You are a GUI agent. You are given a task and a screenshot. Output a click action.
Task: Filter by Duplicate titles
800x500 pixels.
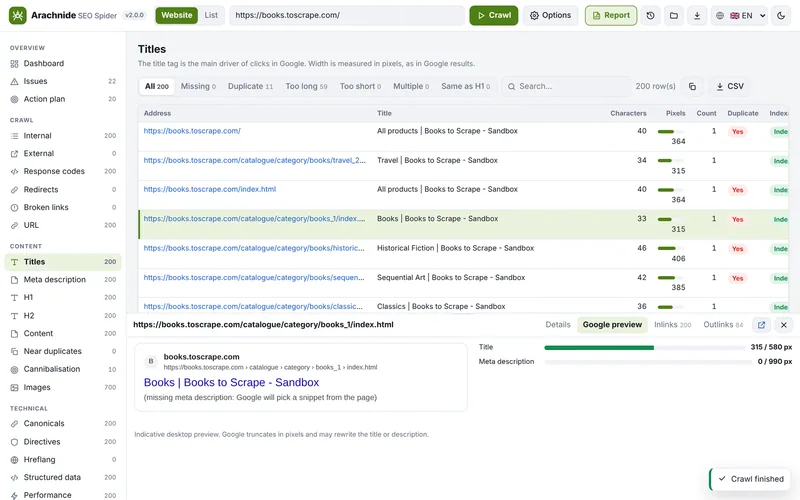tap(251, 86)
